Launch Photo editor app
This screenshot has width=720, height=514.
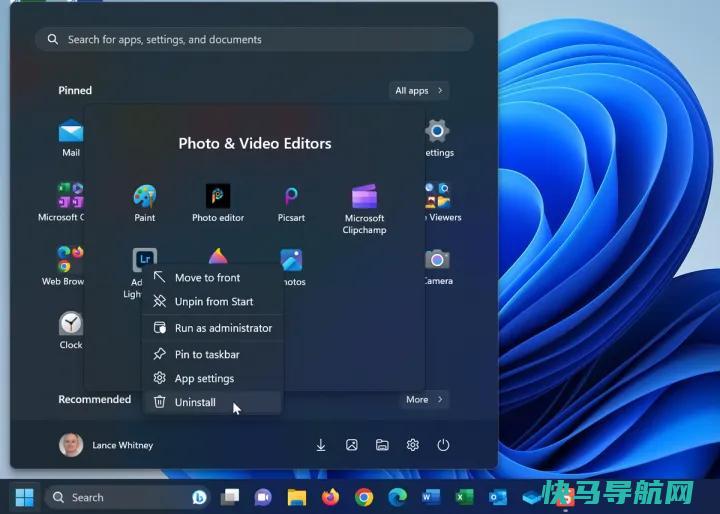pyautogui.click(x=218, y=196)
